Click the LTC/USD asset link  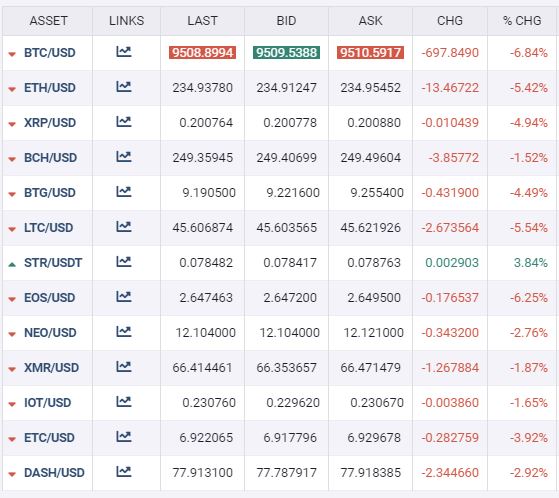pos(48,227)
